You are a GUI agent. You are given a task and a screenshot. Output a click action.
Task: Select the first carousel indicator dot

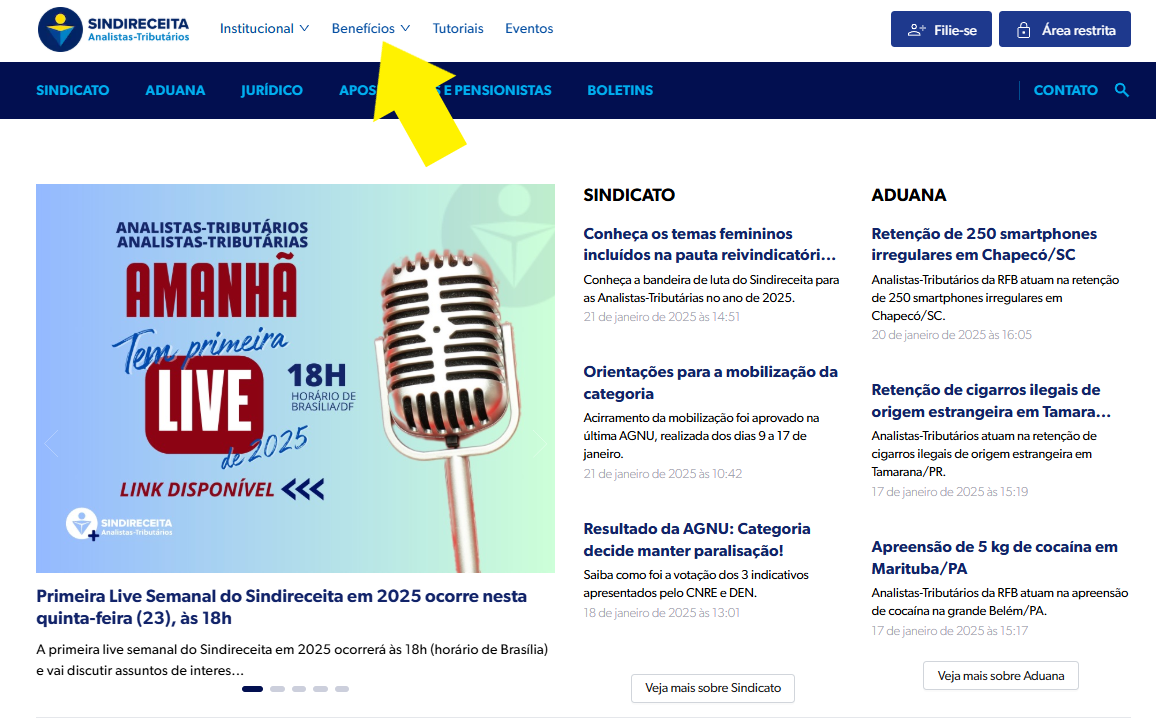[252, 689]
